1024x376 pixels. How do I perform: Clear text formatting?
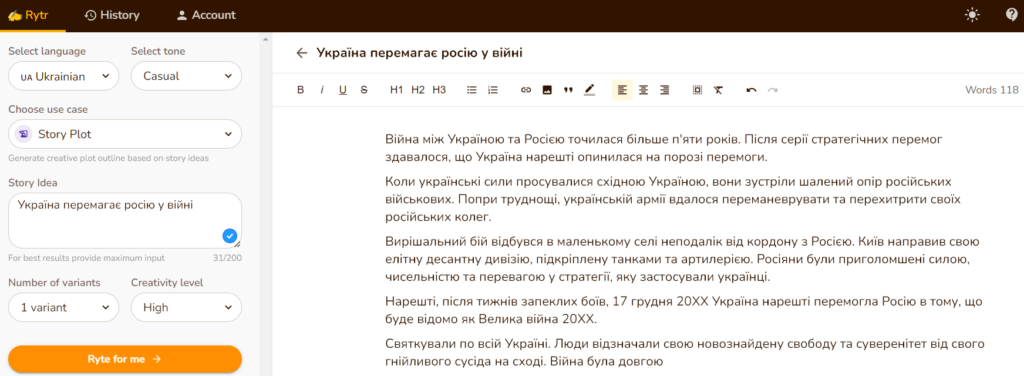[x=718, y=90]
